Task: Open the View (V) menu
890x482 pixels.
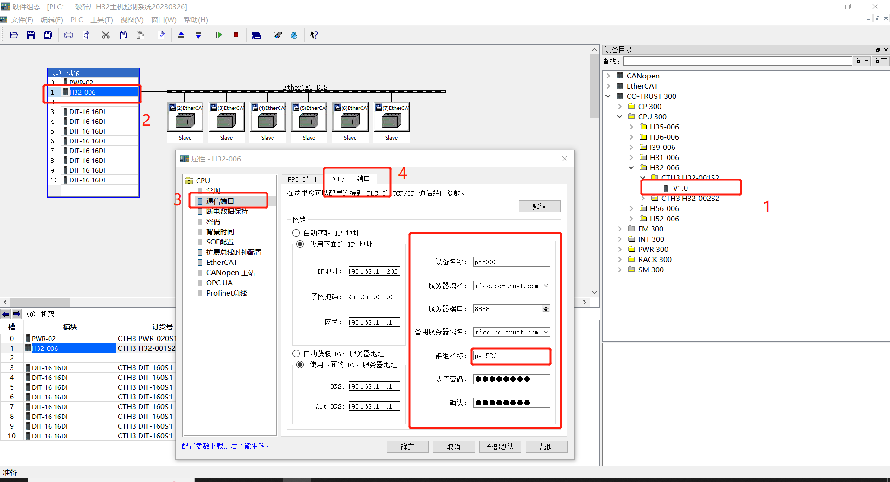Action: 132,20
